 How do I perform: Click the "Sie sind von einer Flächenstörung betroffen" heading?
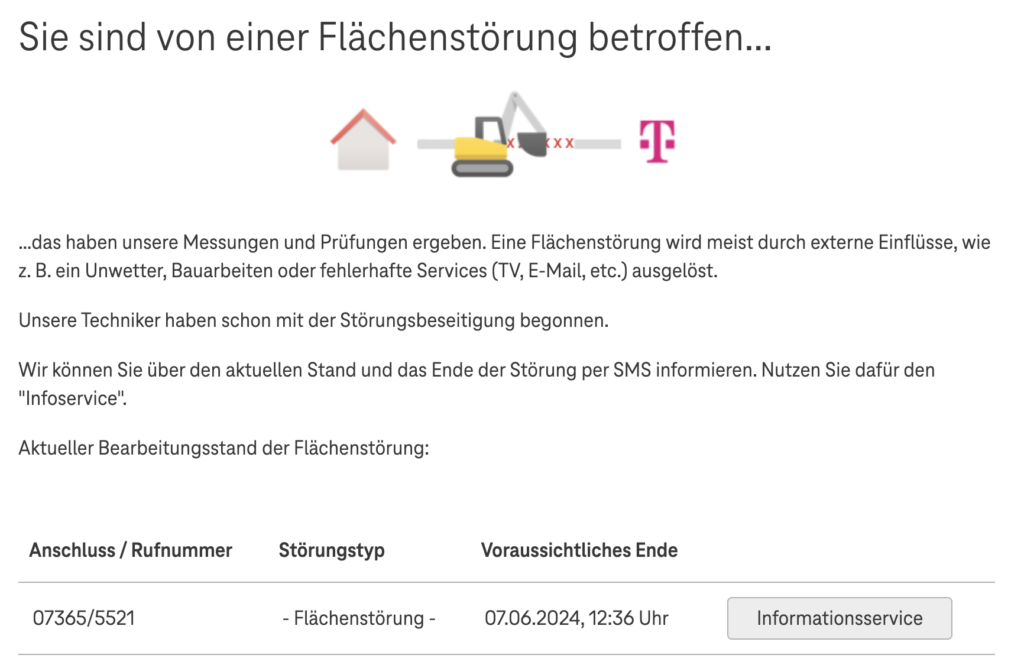pyautogui.click(x=395, y=38)
